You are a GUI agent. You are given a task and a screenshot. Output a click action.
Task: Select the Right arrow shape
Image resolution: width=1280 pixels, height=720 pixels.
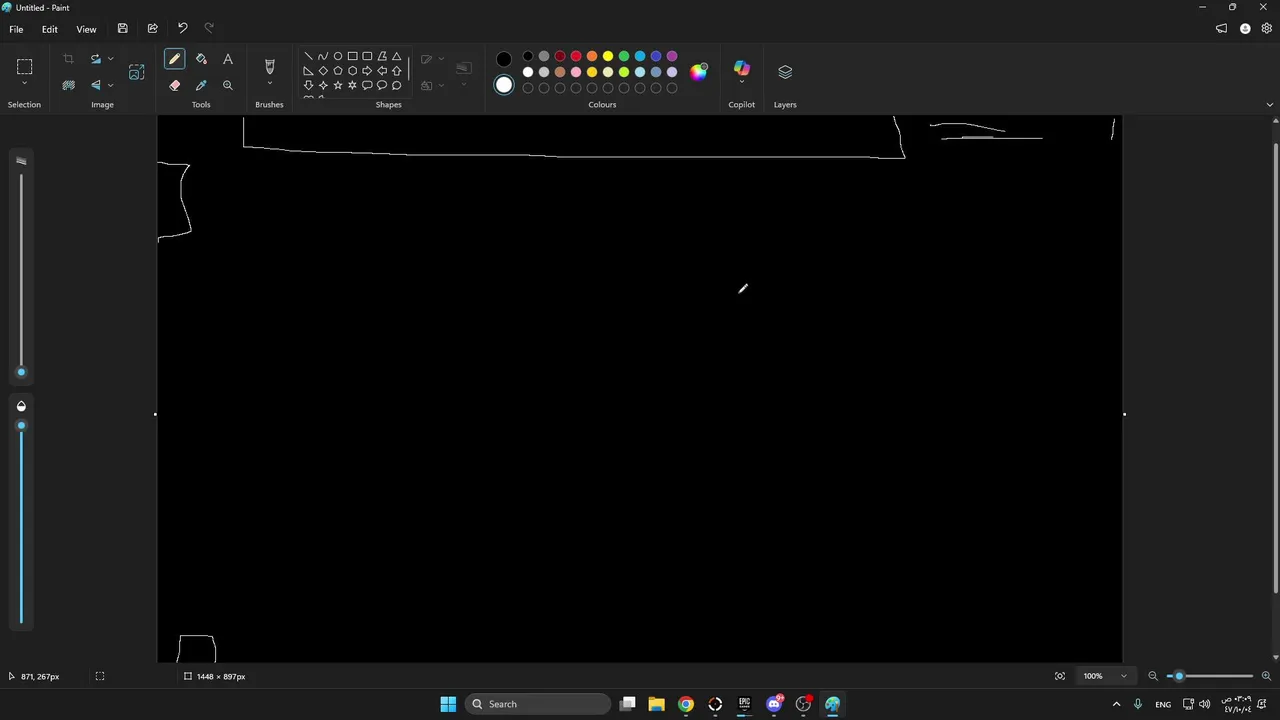coord(367,71)
